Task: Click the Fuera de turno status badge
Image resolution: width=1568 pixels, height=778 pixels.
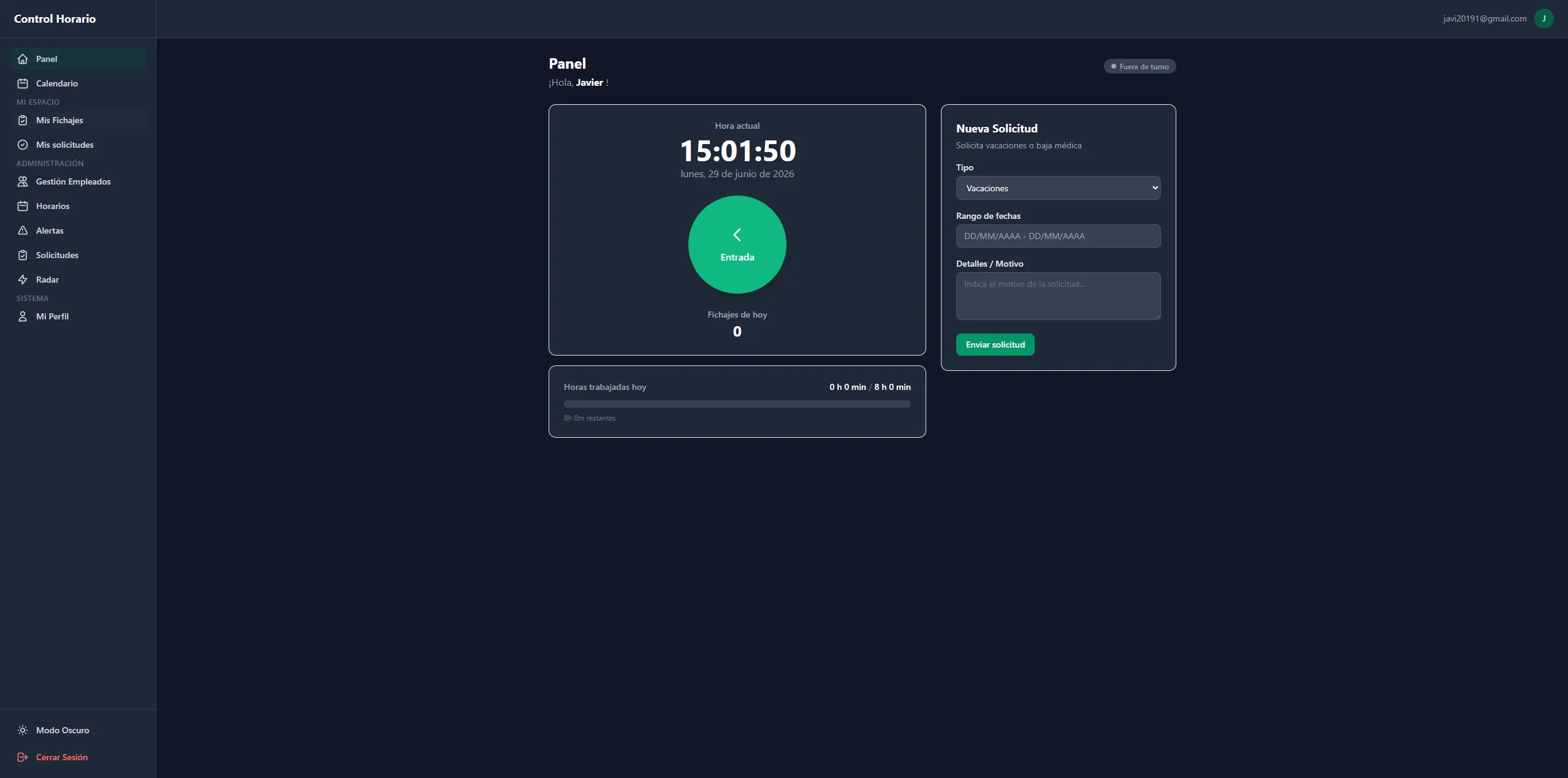Action: pyautogui.click(x=1140, y=66)
